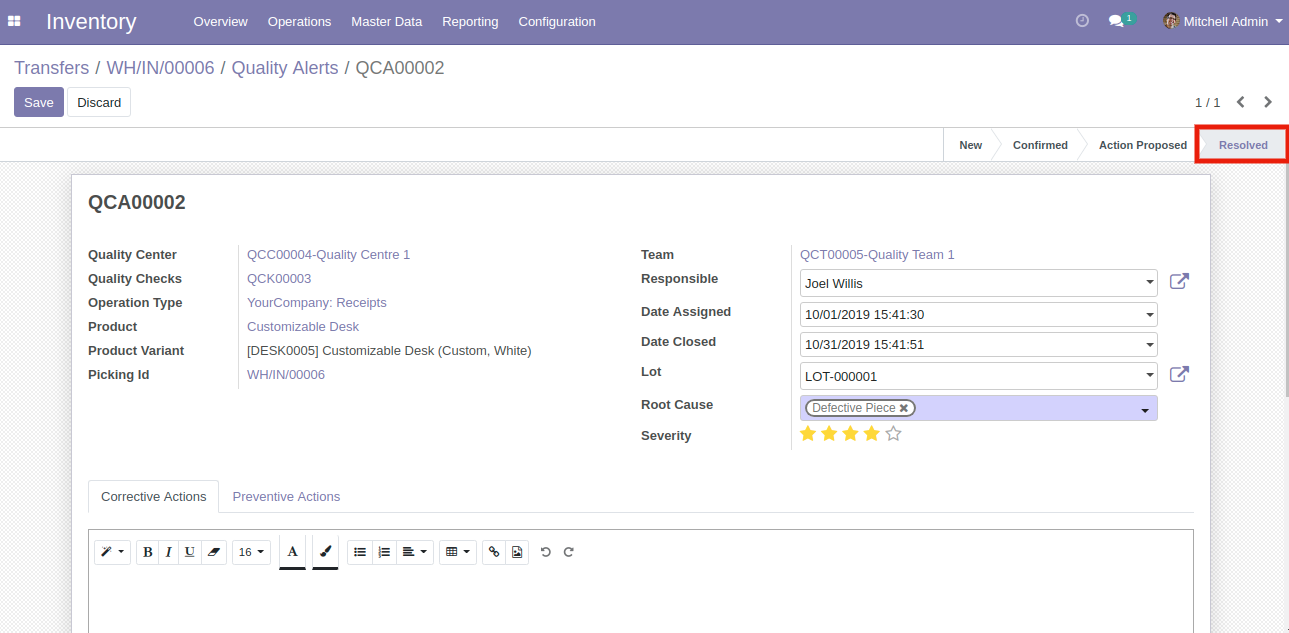Open the table insert dropdown
Image resolution: width=1289 pixels, height=633 pixels.
click(x=457, y=552)
